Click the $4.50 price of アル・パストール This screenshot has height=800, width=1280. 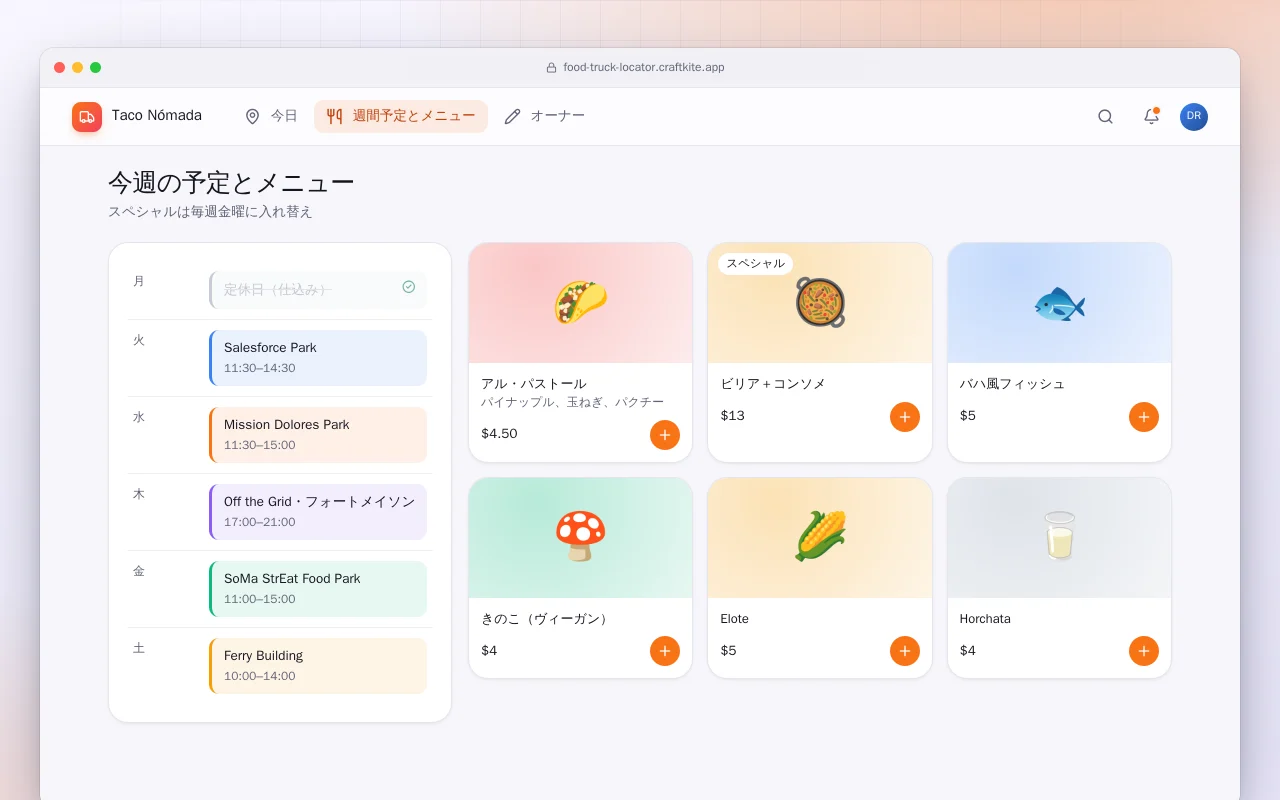499,434
